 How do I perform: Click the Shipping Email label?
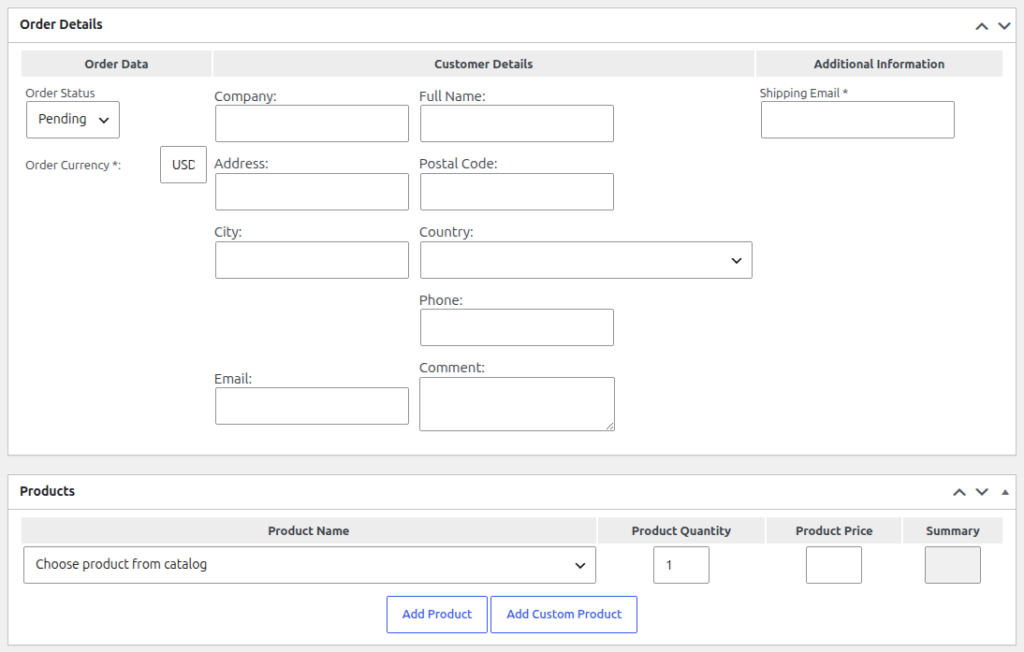(803, 93)
